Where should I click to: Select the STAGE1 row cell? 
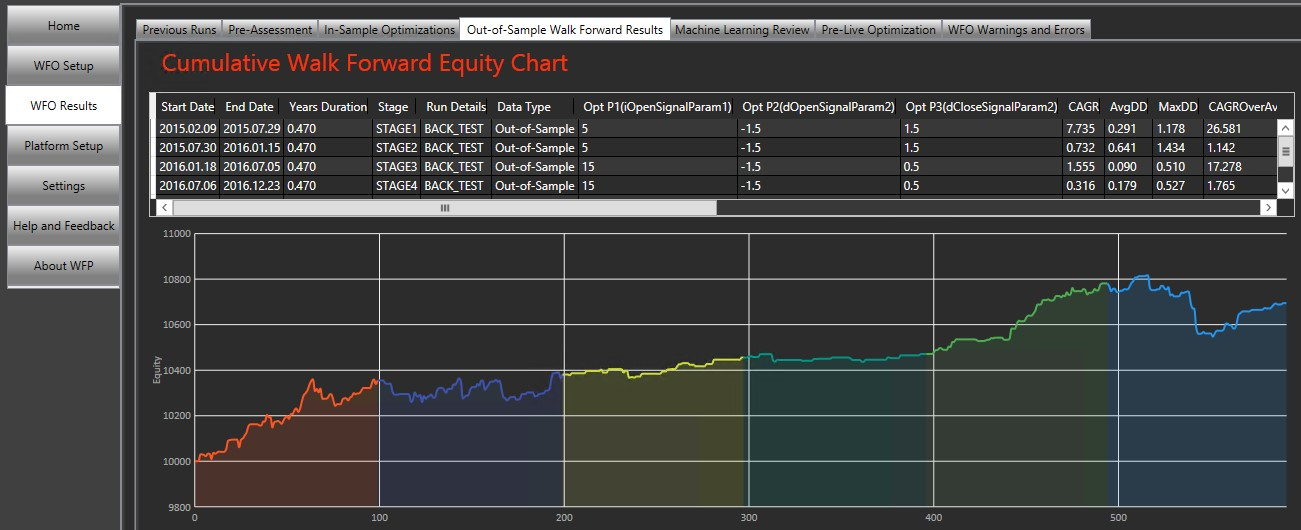tap(396, 128)
